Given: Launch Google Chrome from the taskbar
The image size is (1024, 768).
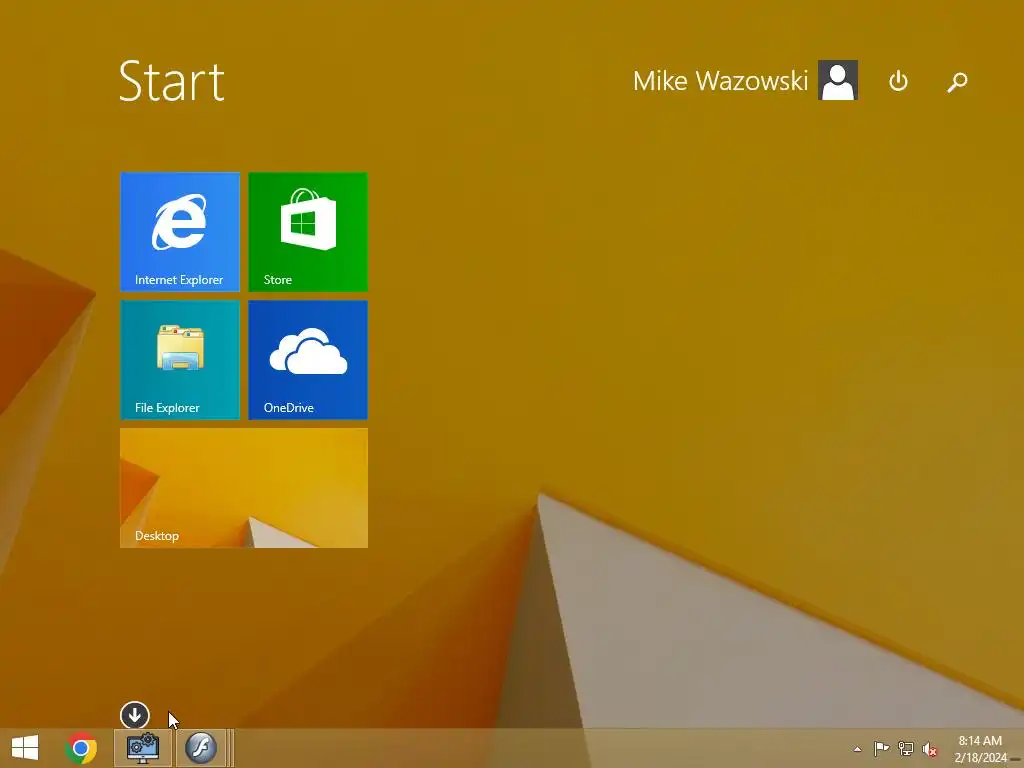Looking at the screenshot, I should click(x=81, y=748).
